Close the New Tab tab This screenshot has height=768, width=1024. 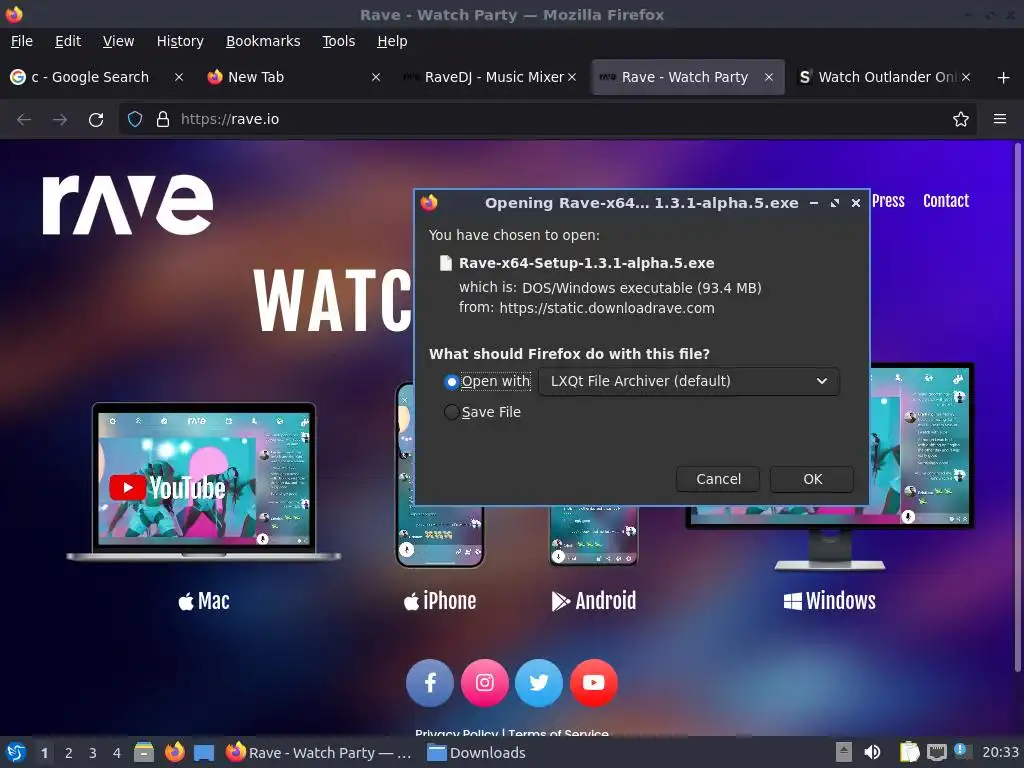[x=376, y=77]
